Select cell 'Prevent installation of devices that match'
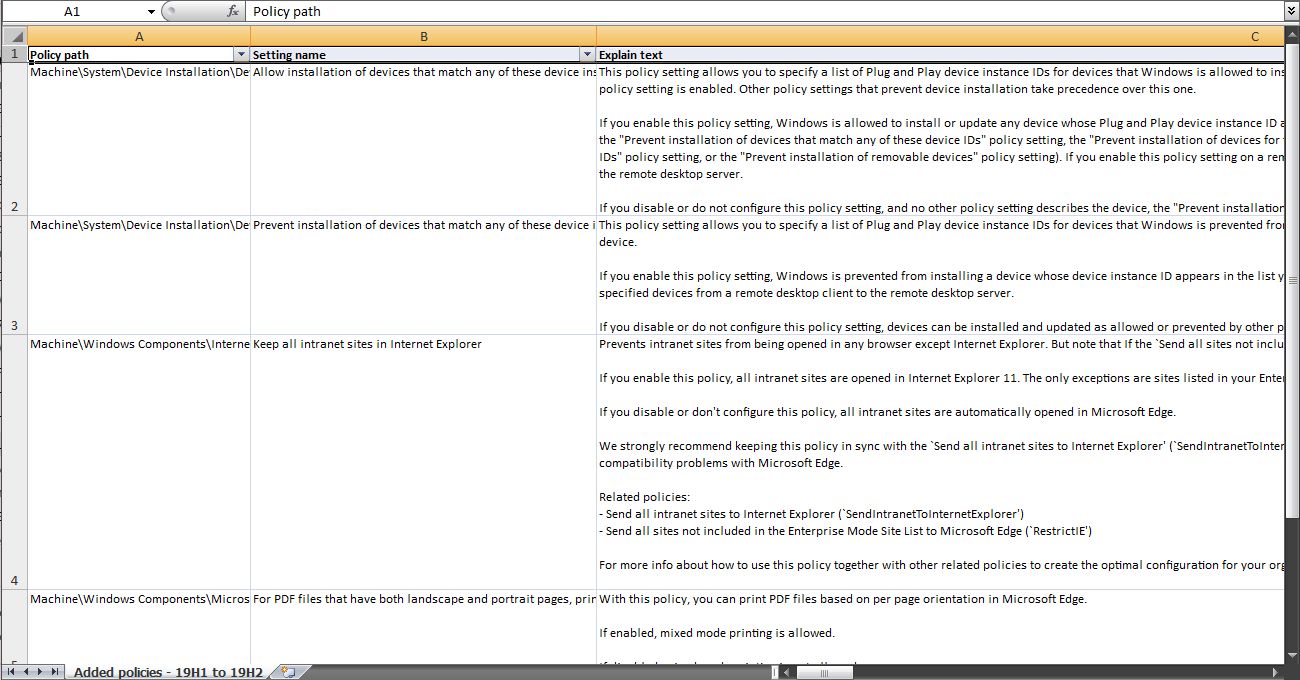Image resolution: width=1300 pixels, height=680 pixels. 423,275
